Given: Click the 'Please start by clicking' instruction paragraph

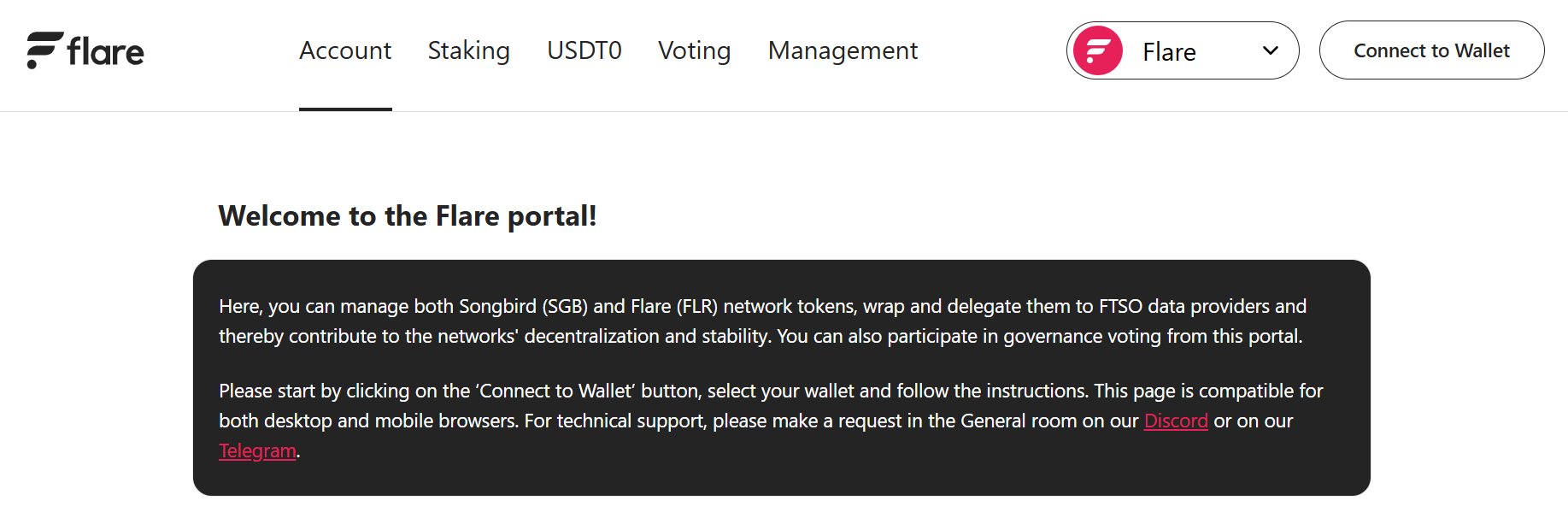Looking at the screenshot, I should (769, 406).
